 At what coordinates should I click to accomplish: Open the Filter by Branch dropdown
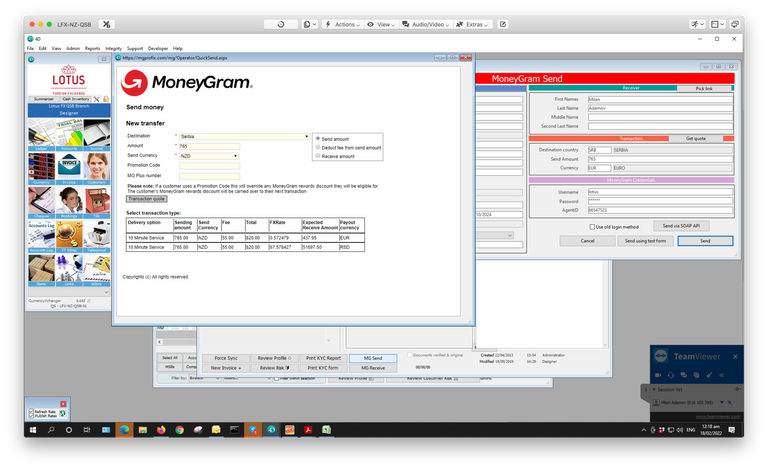[x=205, y=378]
